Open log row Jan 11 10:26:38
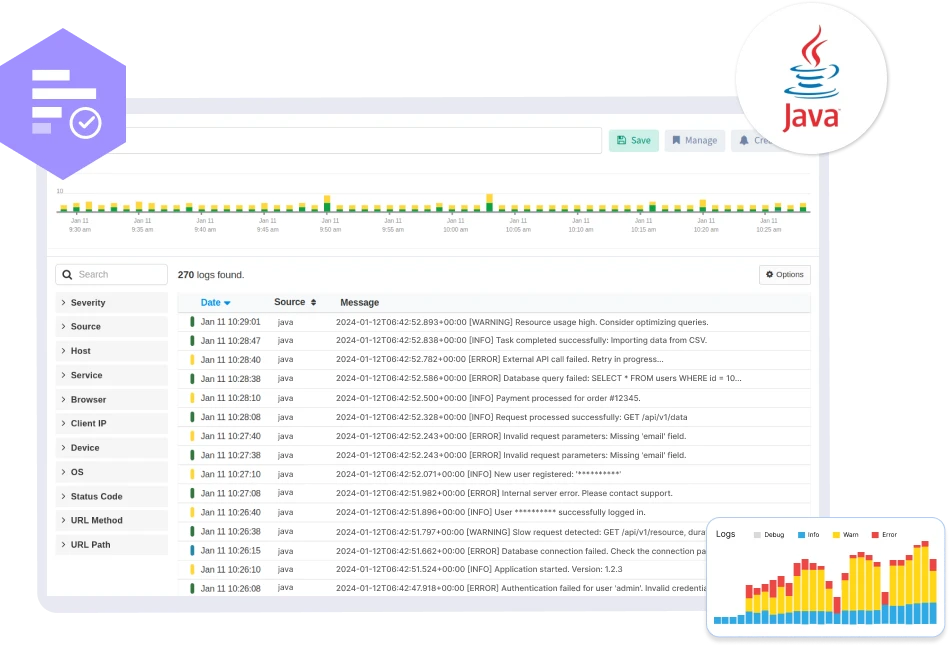The image size is (950, 646). pos(442,531)
